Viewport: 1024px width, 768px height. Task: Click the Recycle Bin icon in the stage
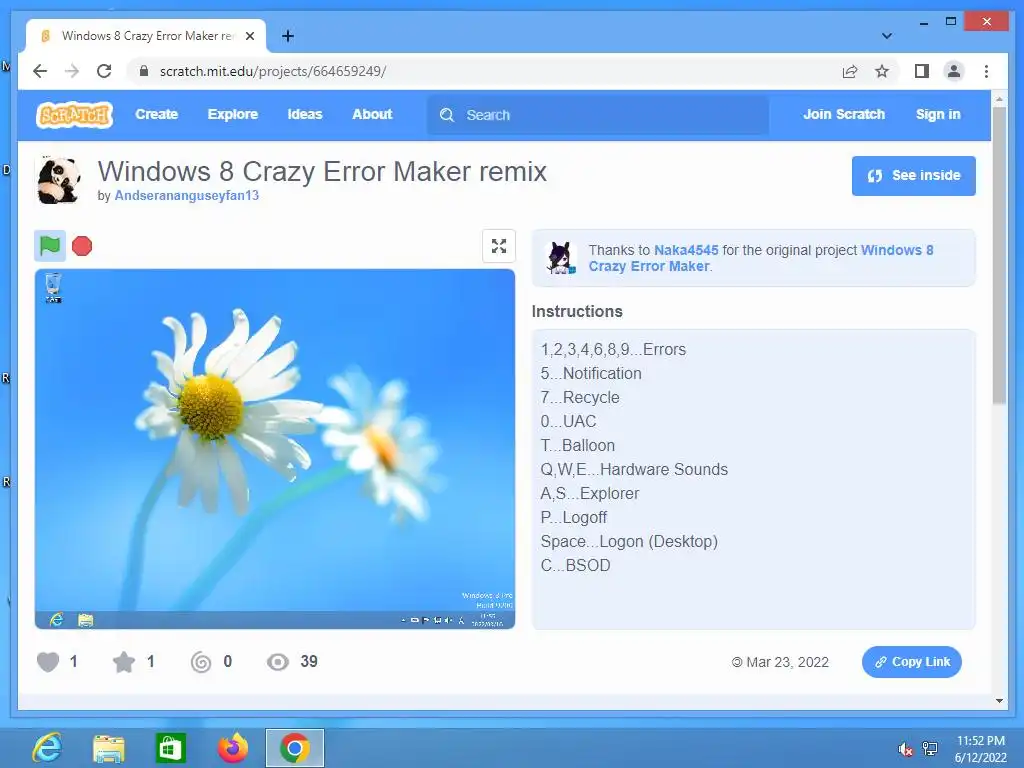(x=53, y=288)
